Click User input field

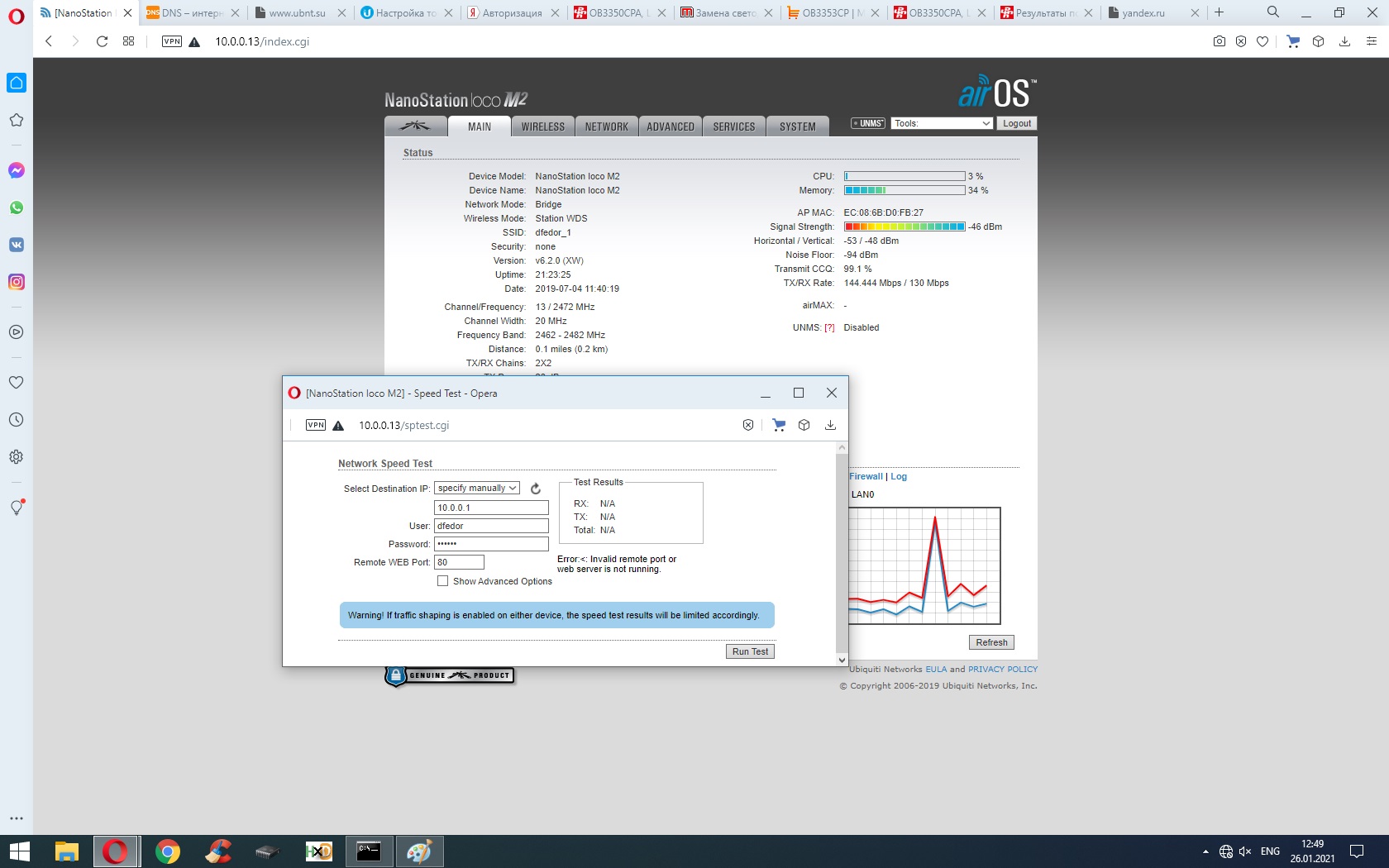click(491, 526)
